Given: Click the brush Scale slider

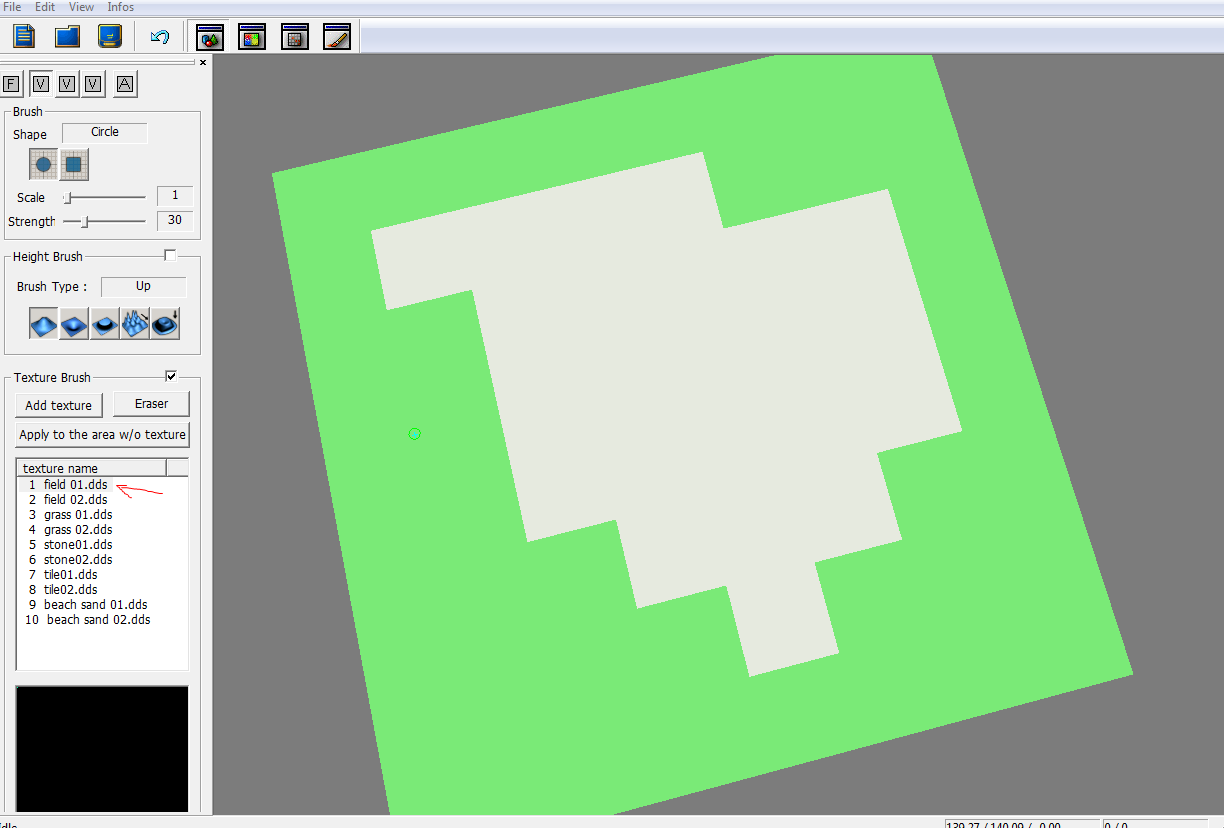Looking at the screenshot, I should 104,198.
